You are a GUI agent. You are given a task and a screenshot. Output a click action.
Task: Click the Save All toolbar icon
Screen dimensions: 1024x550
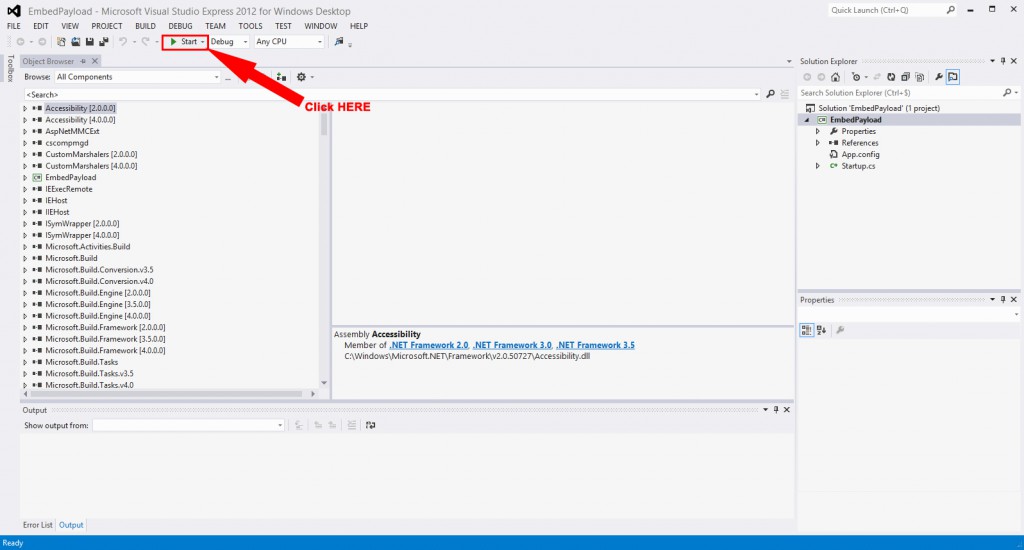pos(104,42)
